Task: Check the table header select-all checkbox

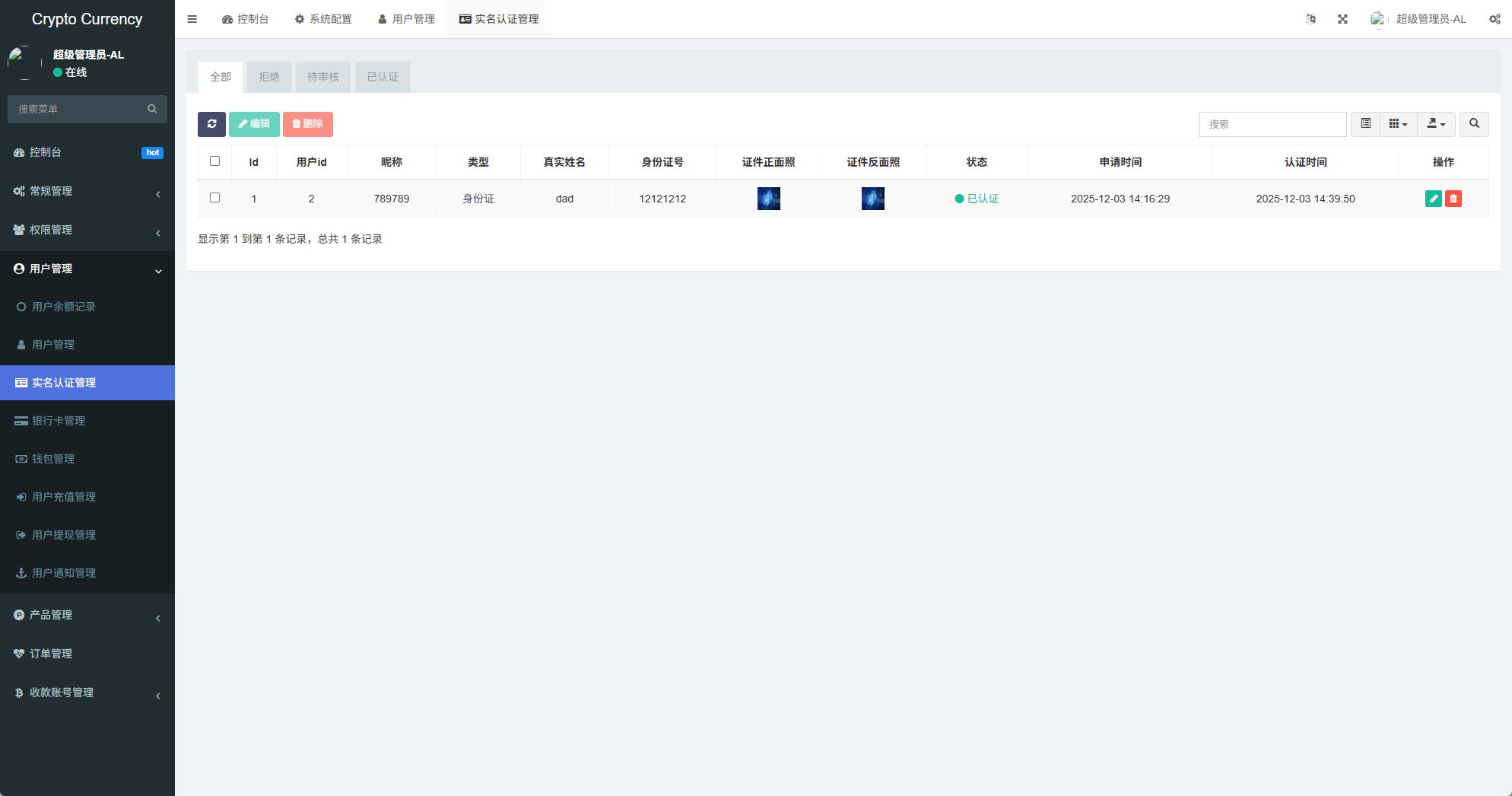Action: [x=214, y=161]
